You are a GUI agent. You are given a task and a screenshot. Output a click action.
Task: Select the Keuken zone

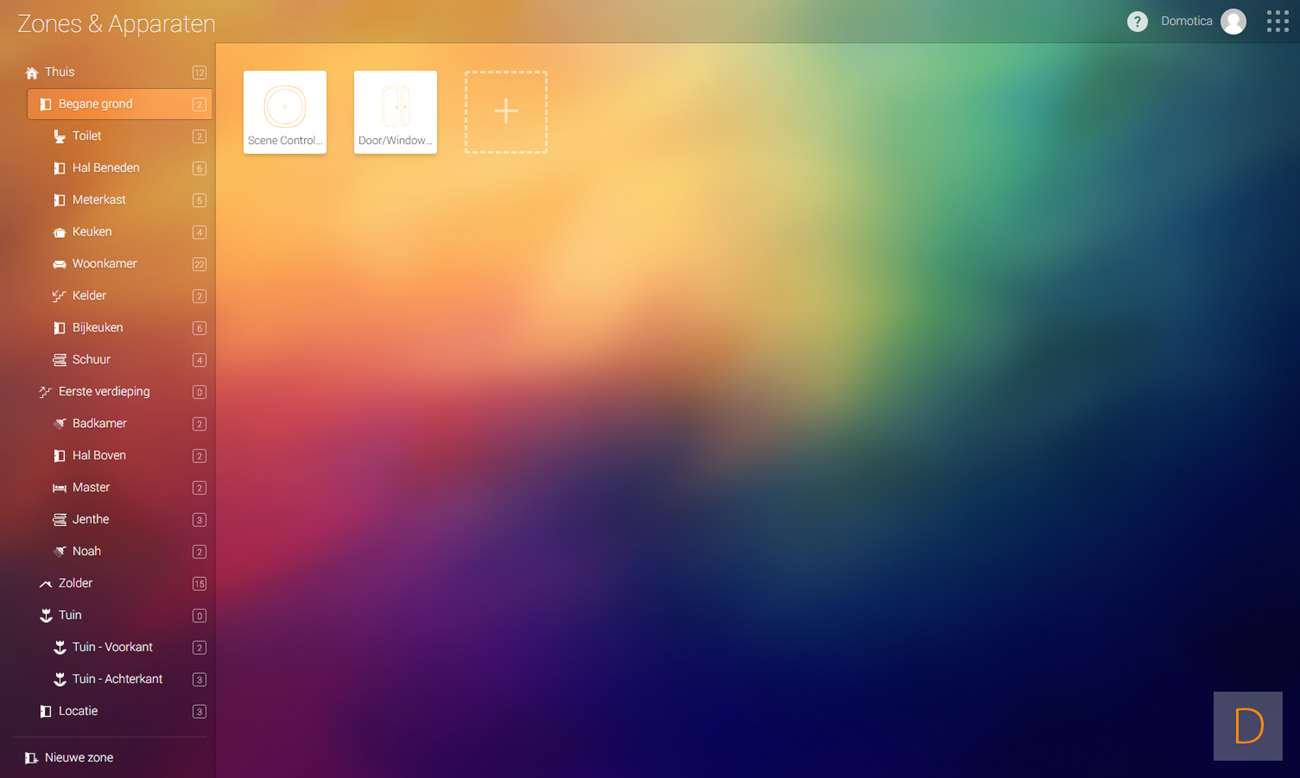pyautogui.click(x=92, y=232)
